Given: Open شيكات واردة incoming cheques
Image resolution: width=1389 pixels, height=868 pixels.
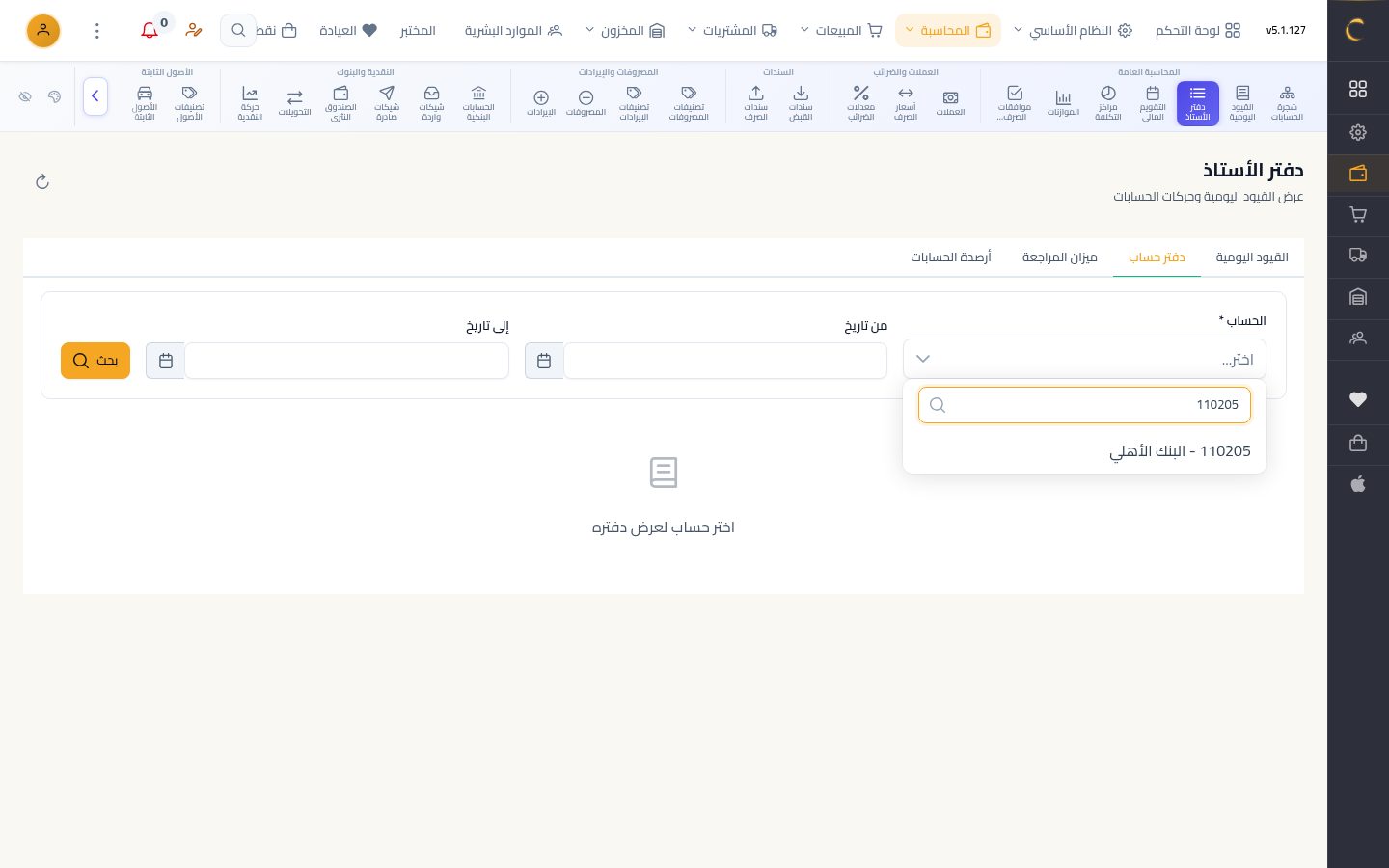Looking at the screenshot, I should pos(431,103).
